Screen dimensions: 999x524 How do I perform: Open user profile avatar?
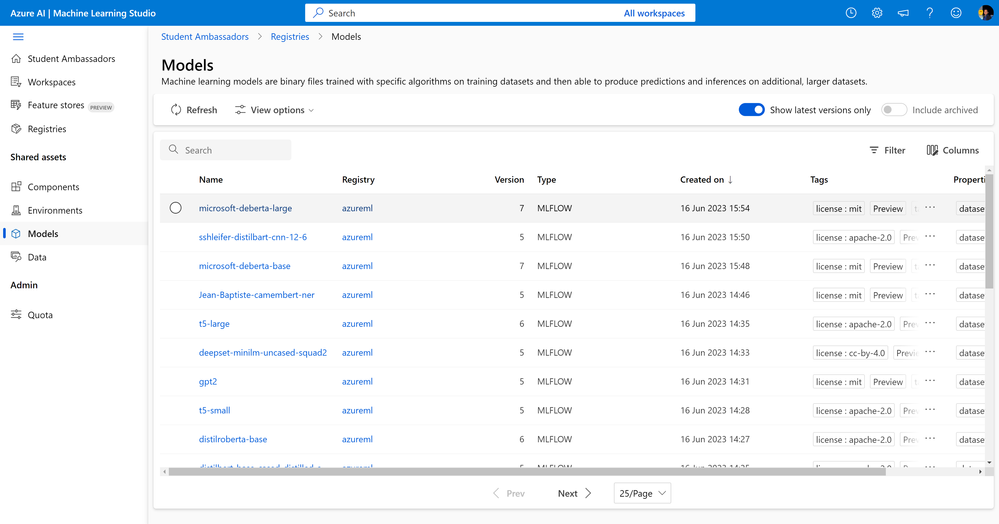click(x=984, y=13)
